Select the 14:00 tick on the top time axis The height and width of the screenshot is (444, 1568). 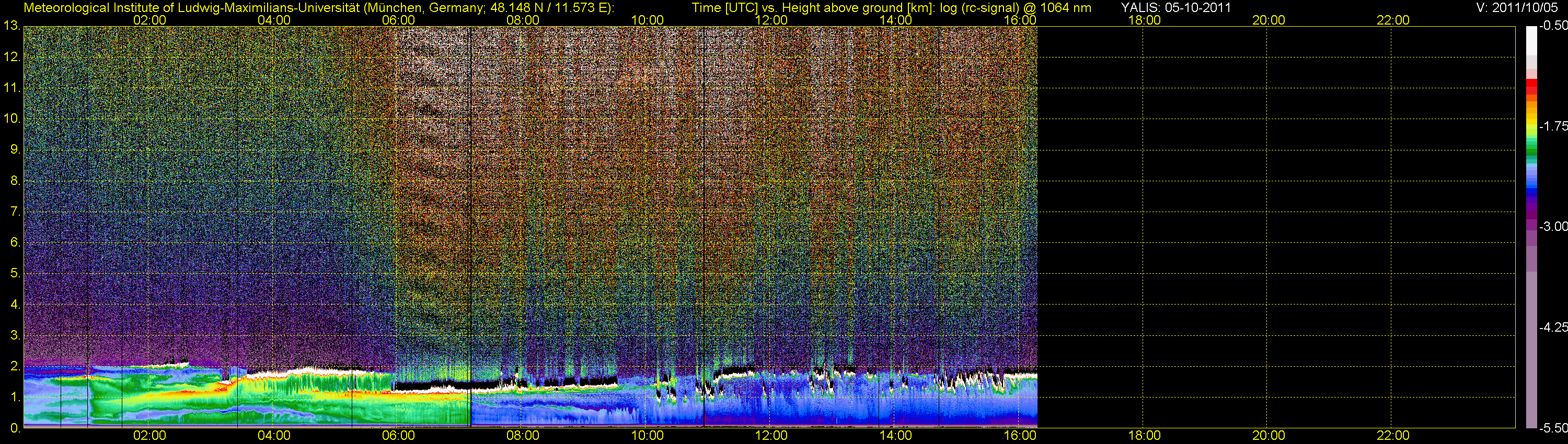(896, 20)
